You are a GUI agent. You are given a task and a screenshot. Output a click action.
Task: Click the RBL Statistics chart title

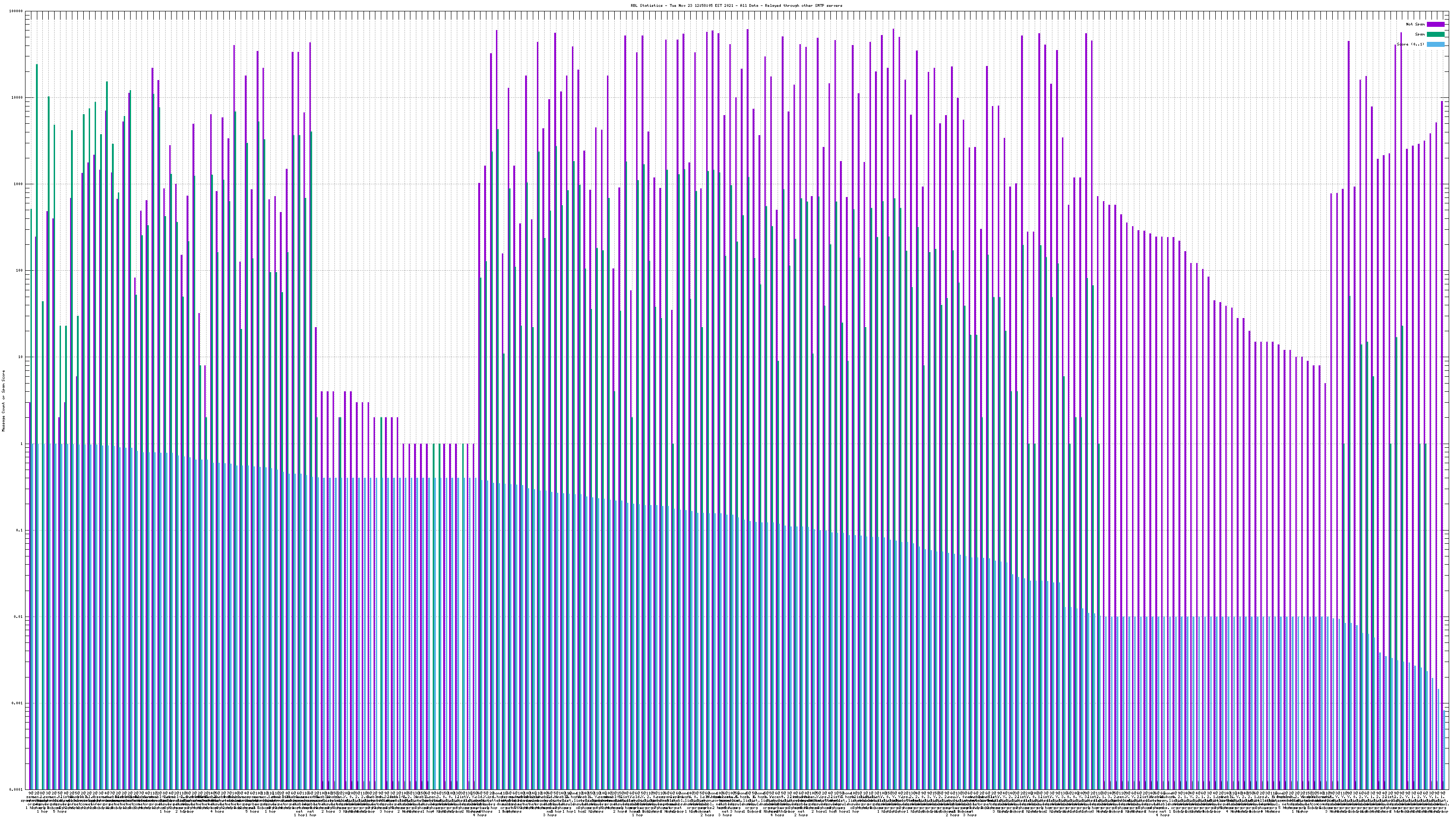click(736, 5)
